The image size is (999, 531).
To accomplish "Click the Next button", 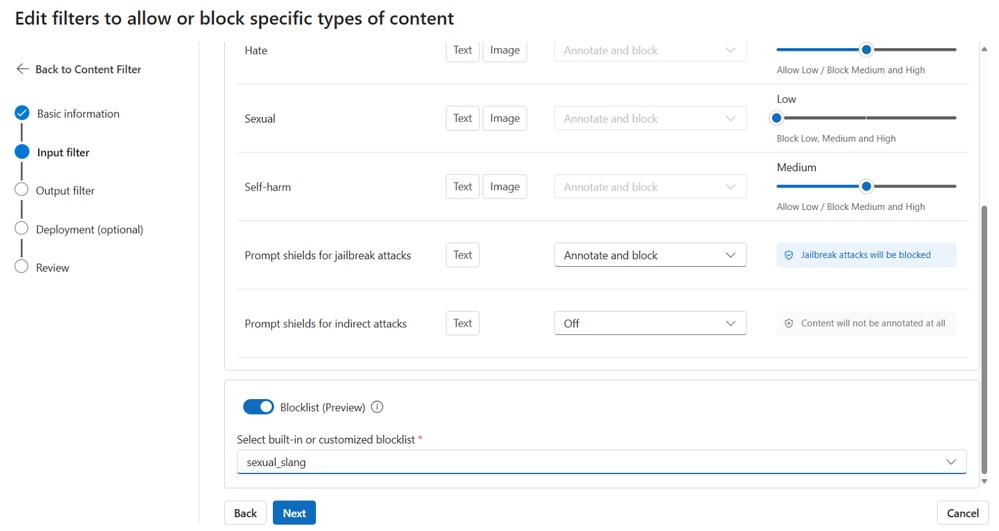I will 294,513.
